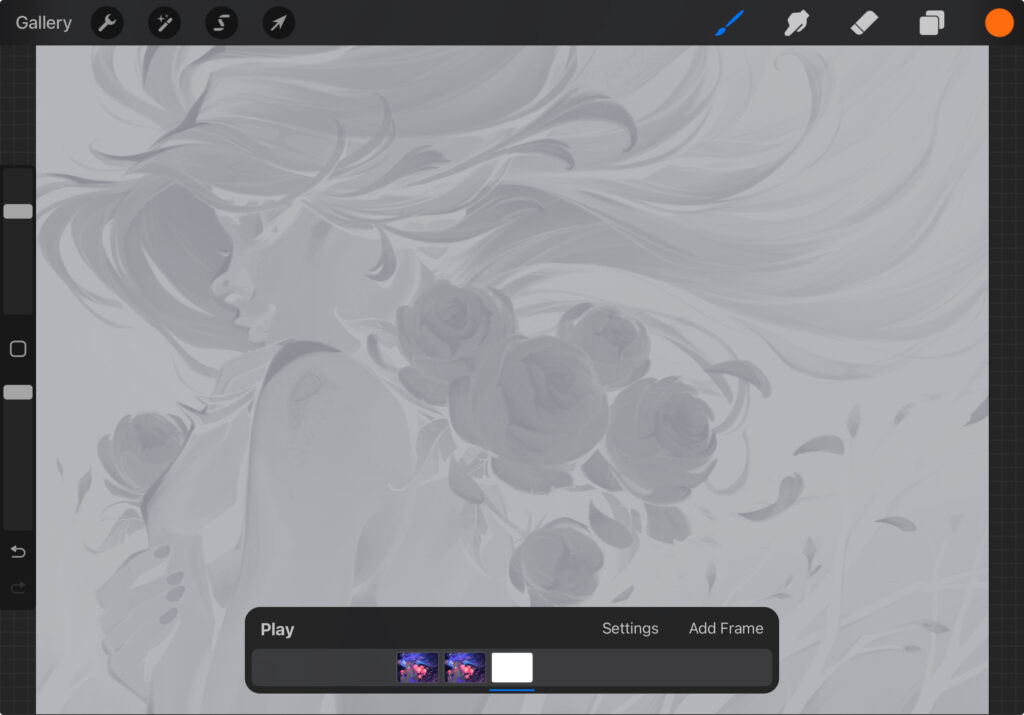Open animation Settings
The image size is (1024, 715).
(x=630, y=628)
